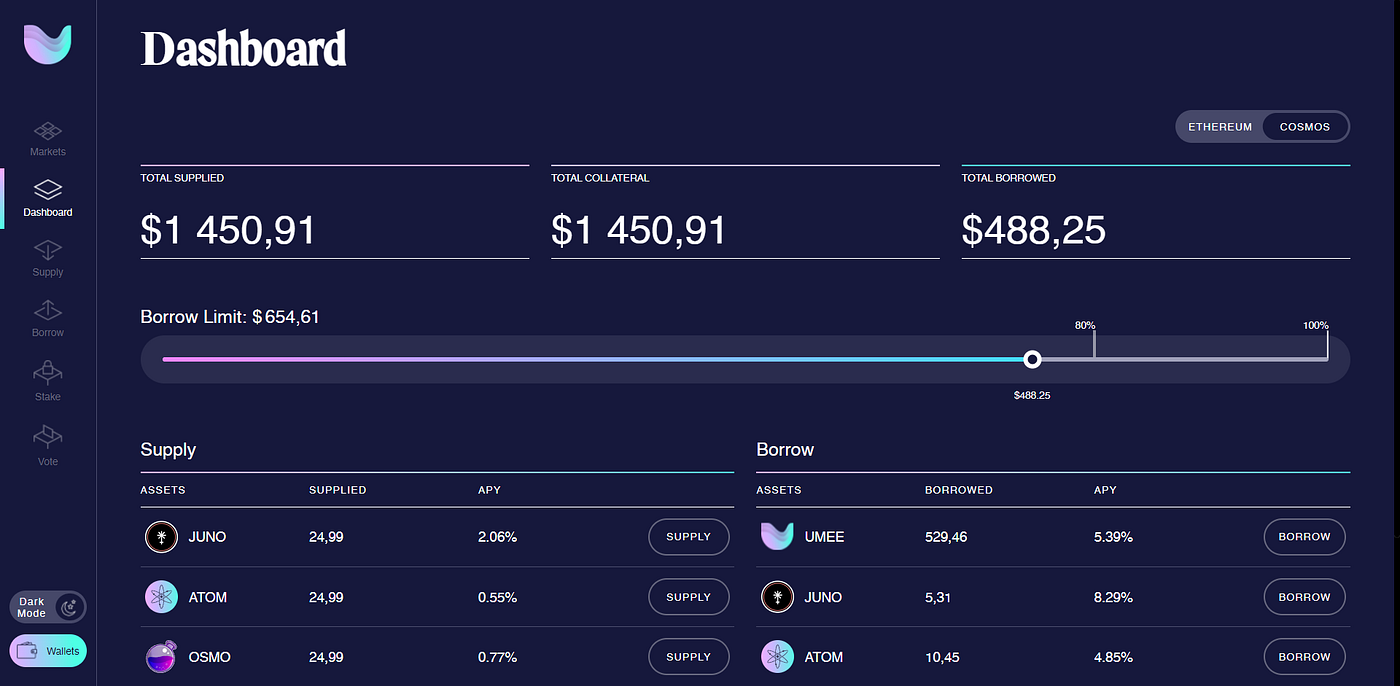This screenshot has height=686, width=1400.
Task: Click the 10,45 borrowed ATOM amount
Action: tap(942, 657)
